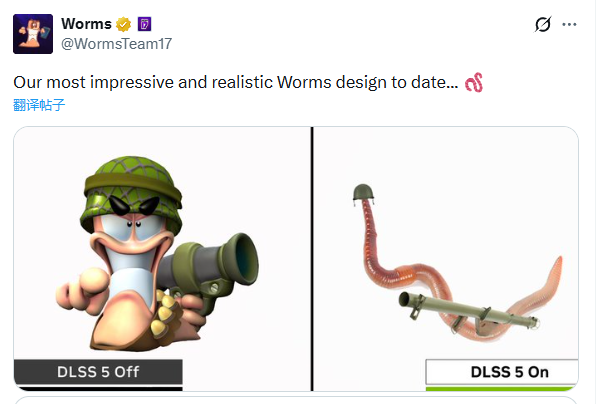Click the bazooka wrapped by the realistic worm
The height and width of the screenshot is (404, 599).
(469, 311)
